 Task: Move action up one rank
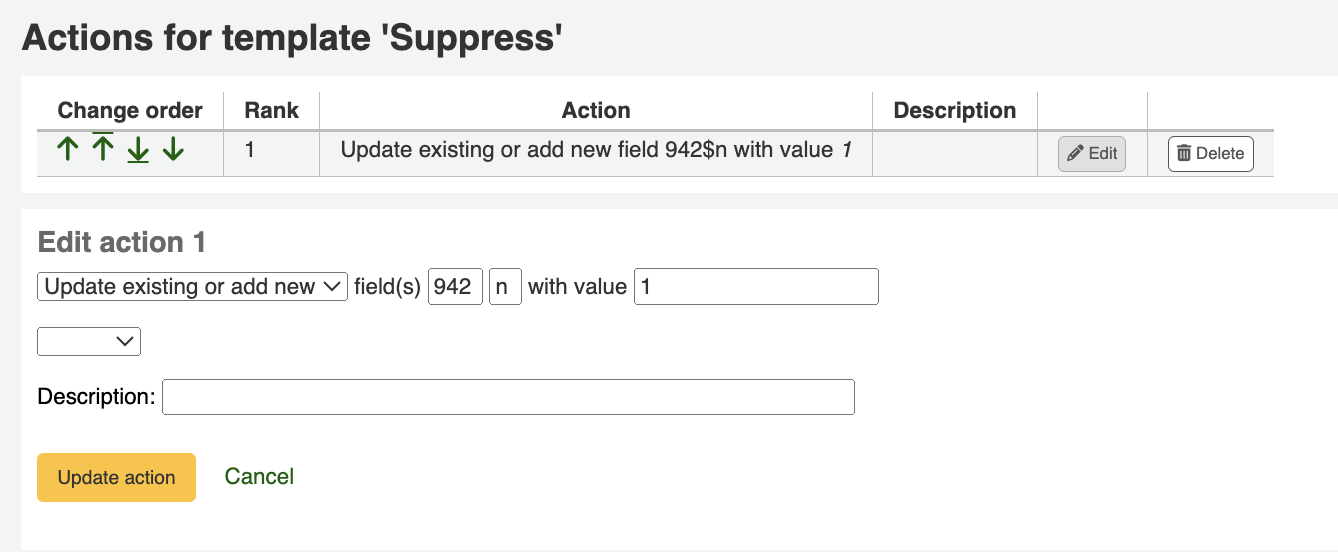tap(67, 151)
